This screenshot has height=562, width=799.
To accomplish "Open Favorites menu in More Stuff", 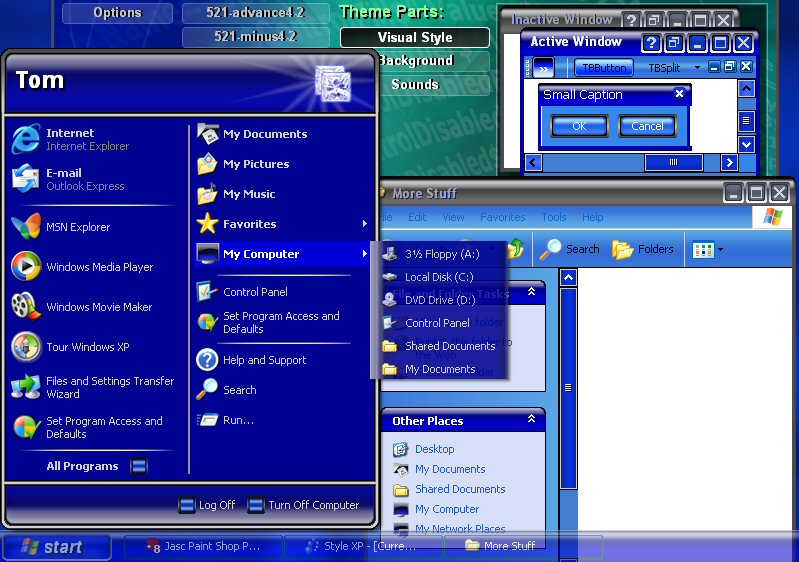I will pyautogui.click(x=502, y=217).
